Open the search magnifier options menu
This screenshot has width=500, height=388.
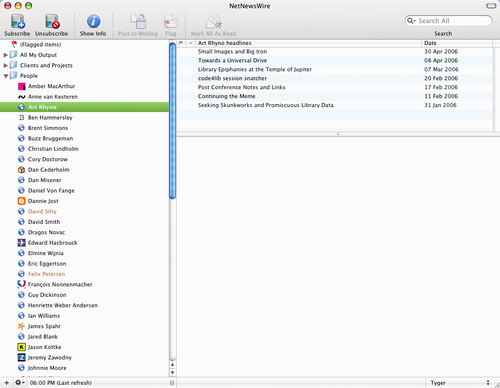coord(411,21)
